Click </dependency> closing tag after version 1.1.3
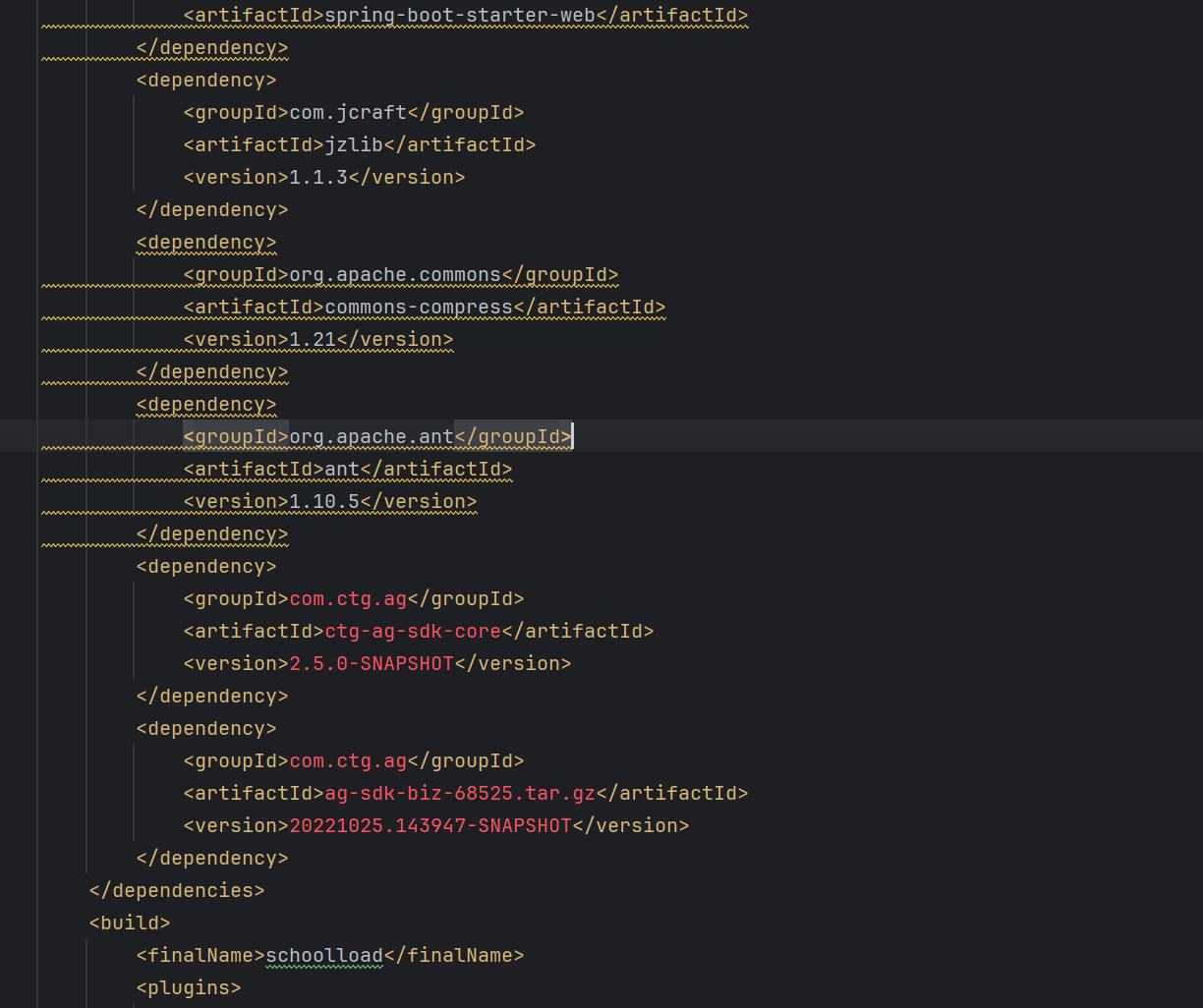The image size is (1203, 1008). point(212,209)
